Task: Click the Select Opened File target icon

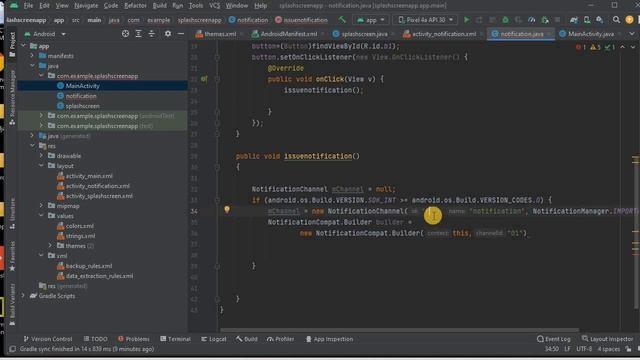Action: pyautogui.click(x=125, y=34)
